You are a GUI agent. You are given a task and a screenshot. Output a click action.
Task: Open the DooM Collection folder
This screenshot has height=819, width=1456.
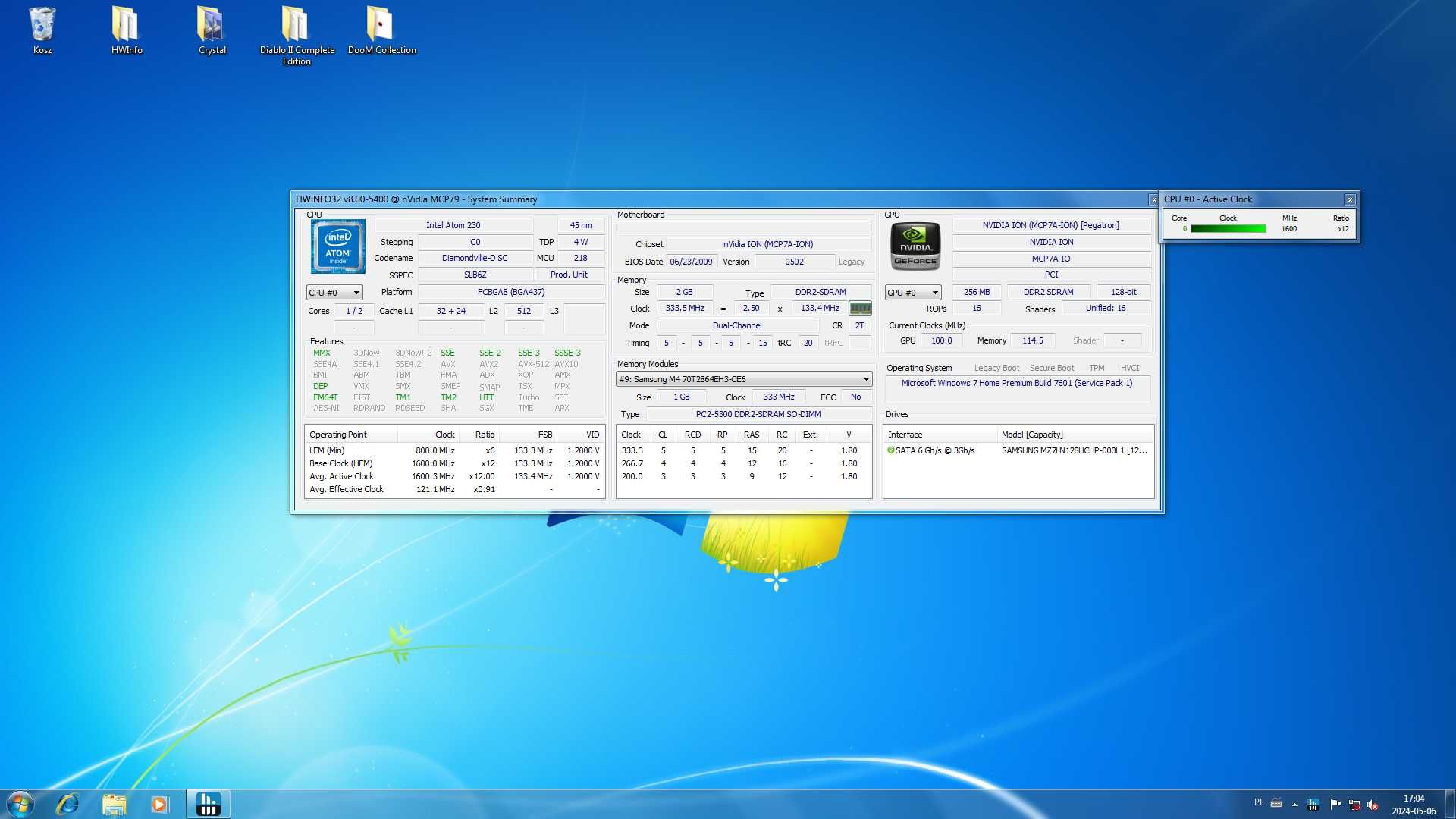[x=381, y=30]
